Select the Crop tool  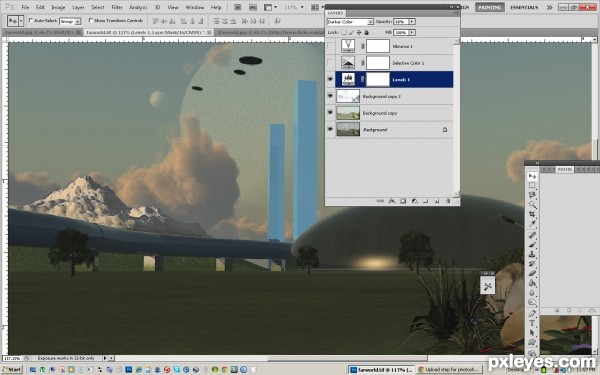532,214
